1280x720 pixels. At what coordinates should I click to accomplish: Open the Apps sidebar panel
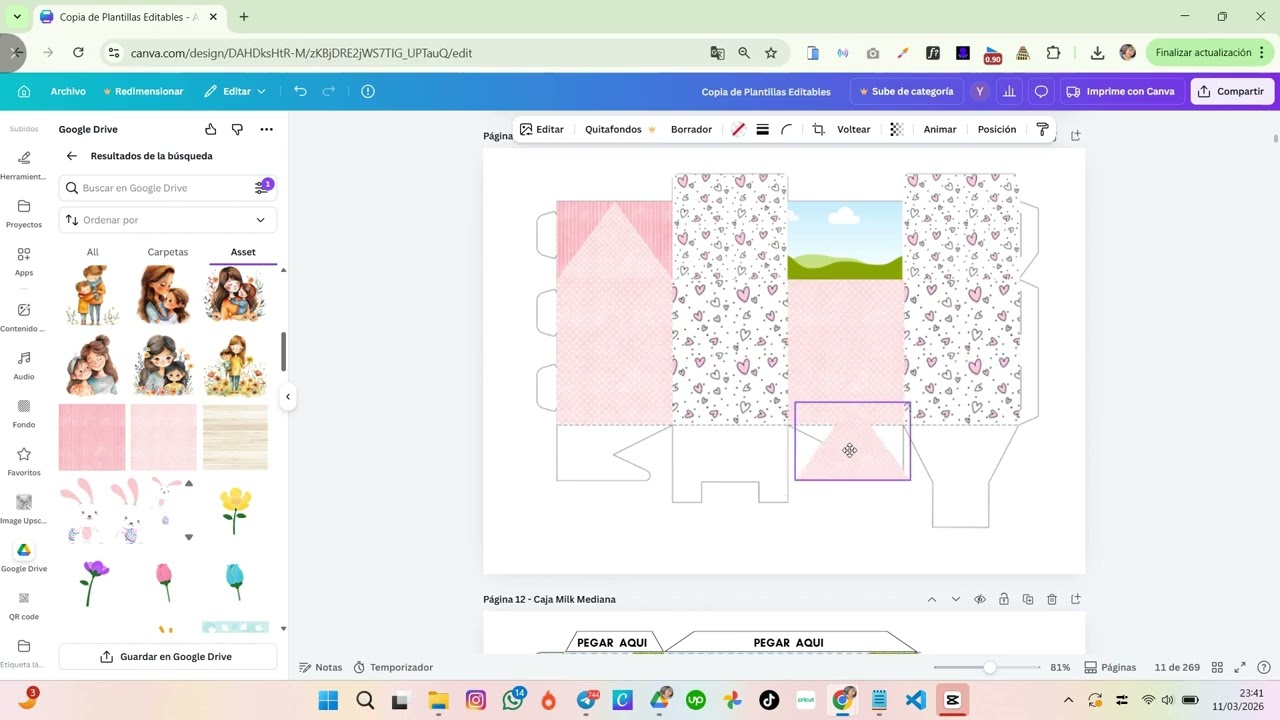(24, 261)
